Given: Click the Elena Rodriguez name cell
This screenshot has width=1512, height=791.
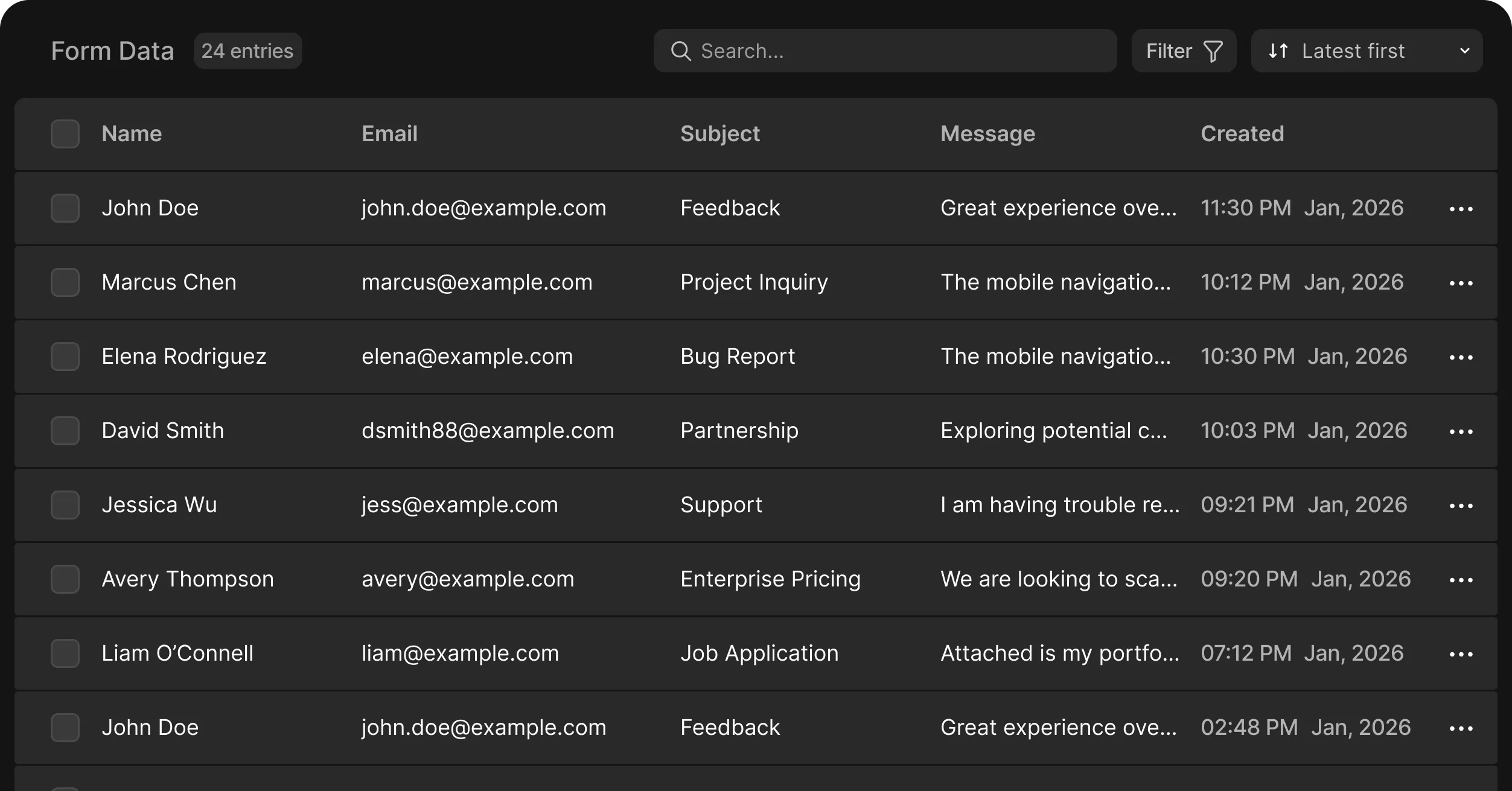Looking at the screenshot, I should (184, 357).
